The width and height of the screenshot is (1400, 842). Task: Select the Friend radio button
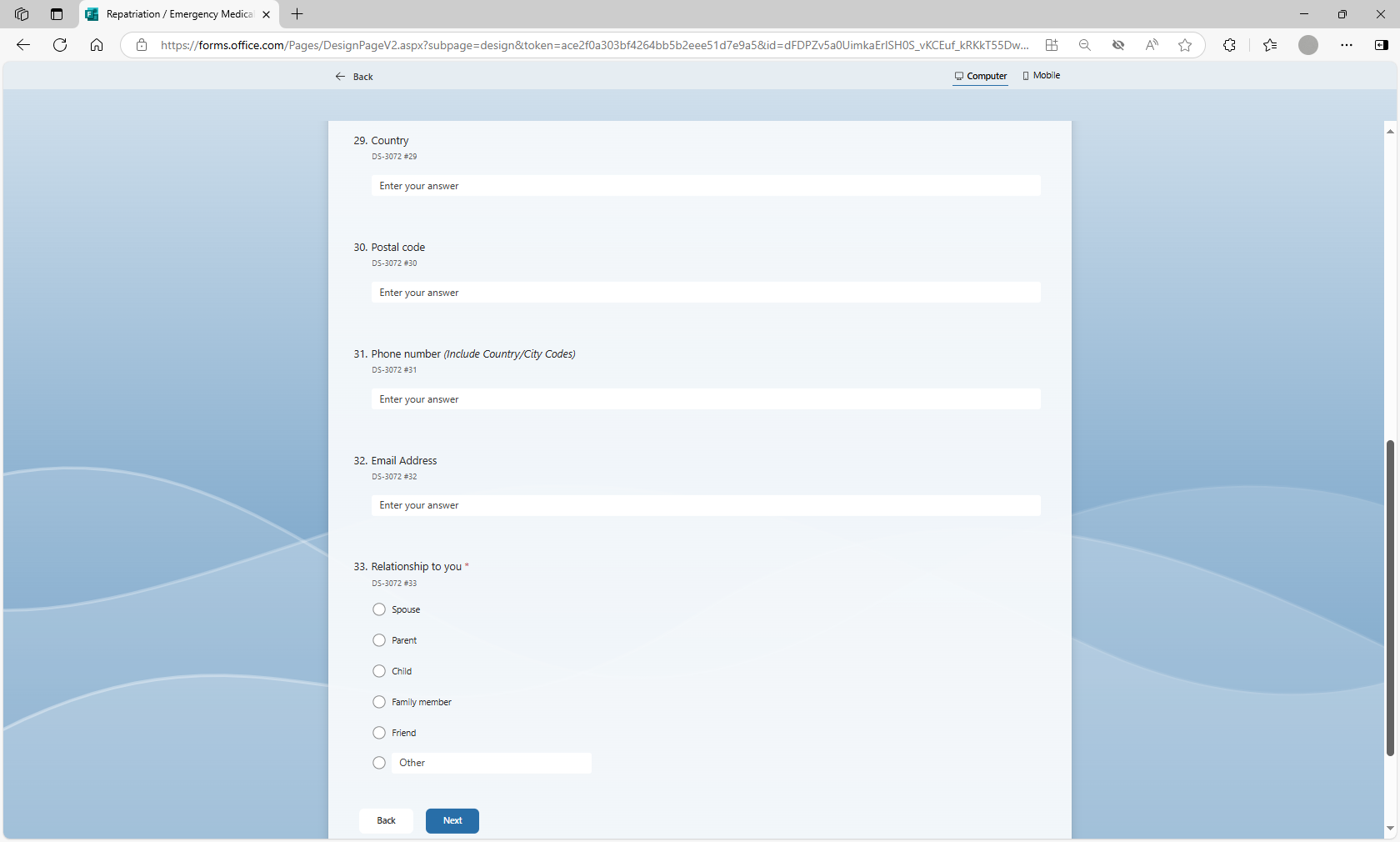pos(379,733)
